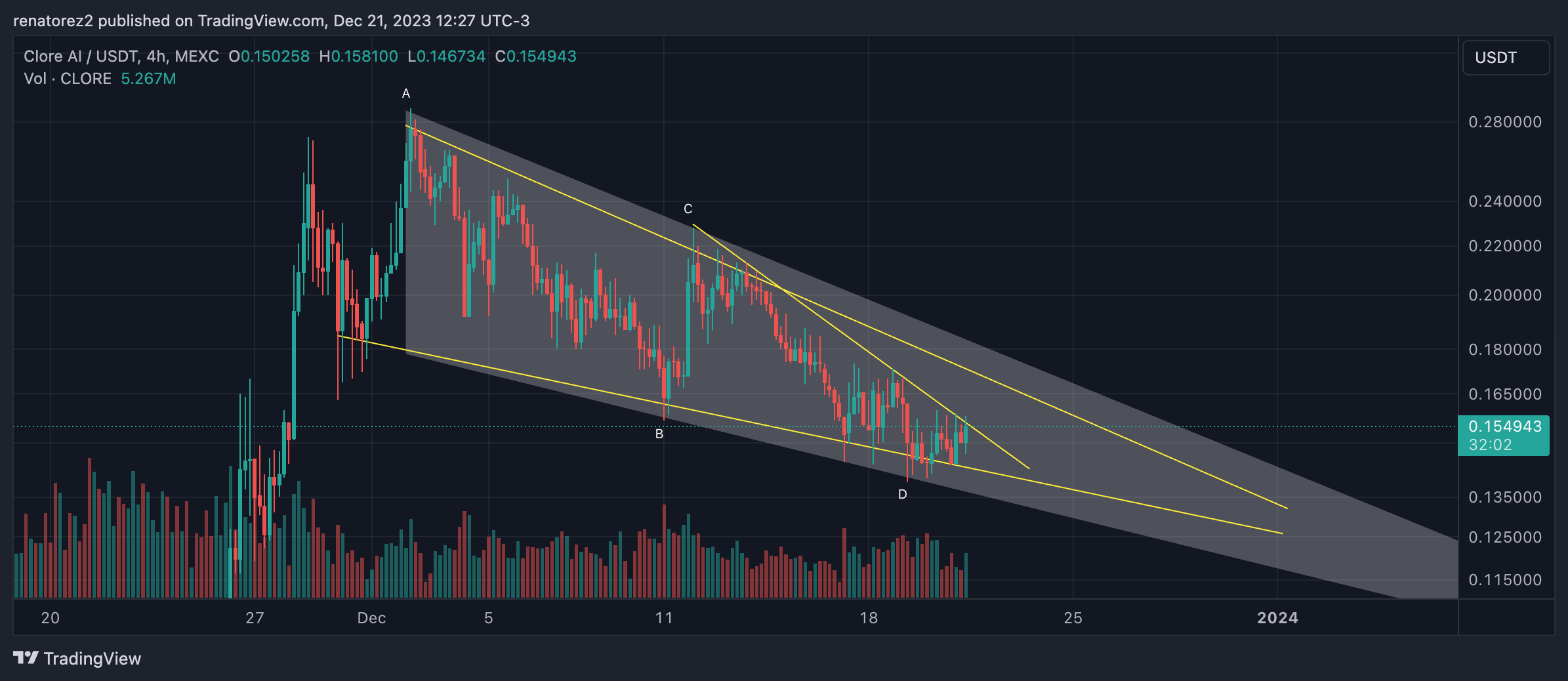This screenshot has height=681, width=1568.
Task: Click the TradingView logo
Action: pos(77,658)
